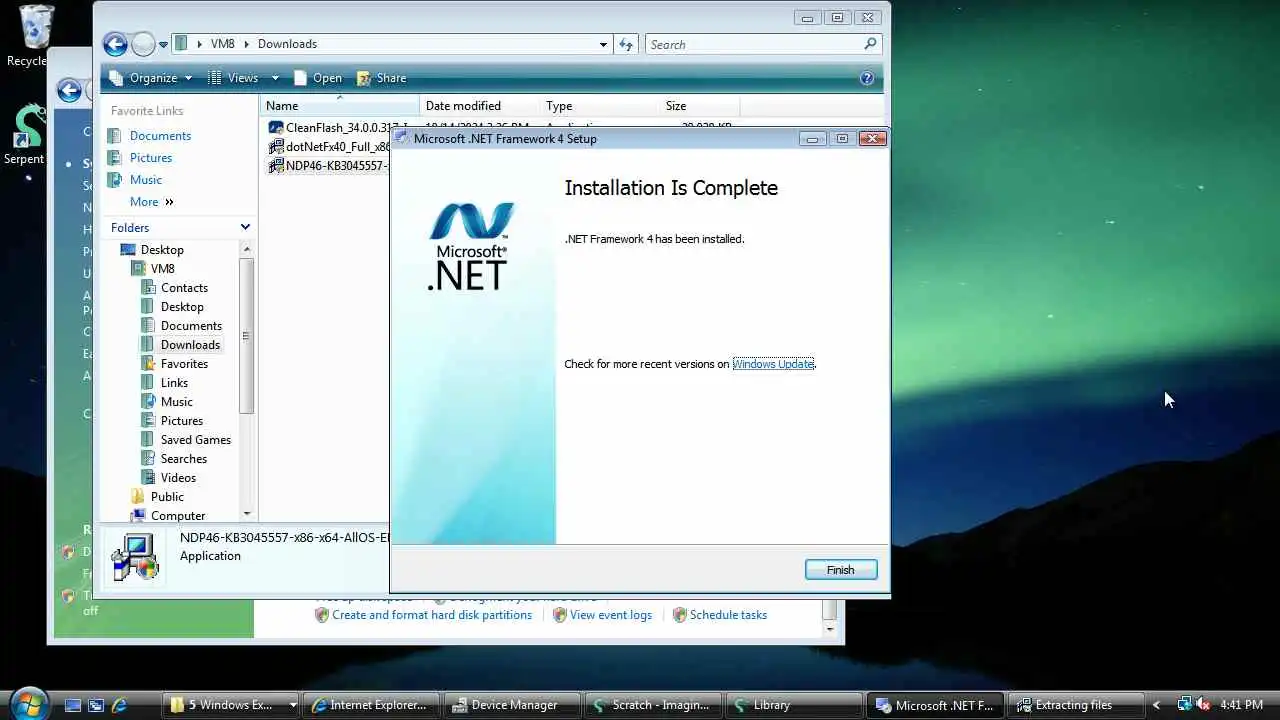Click More in Favorite Links
Image resolution: width=1280 pixels, height=720 pixels.
151,202
